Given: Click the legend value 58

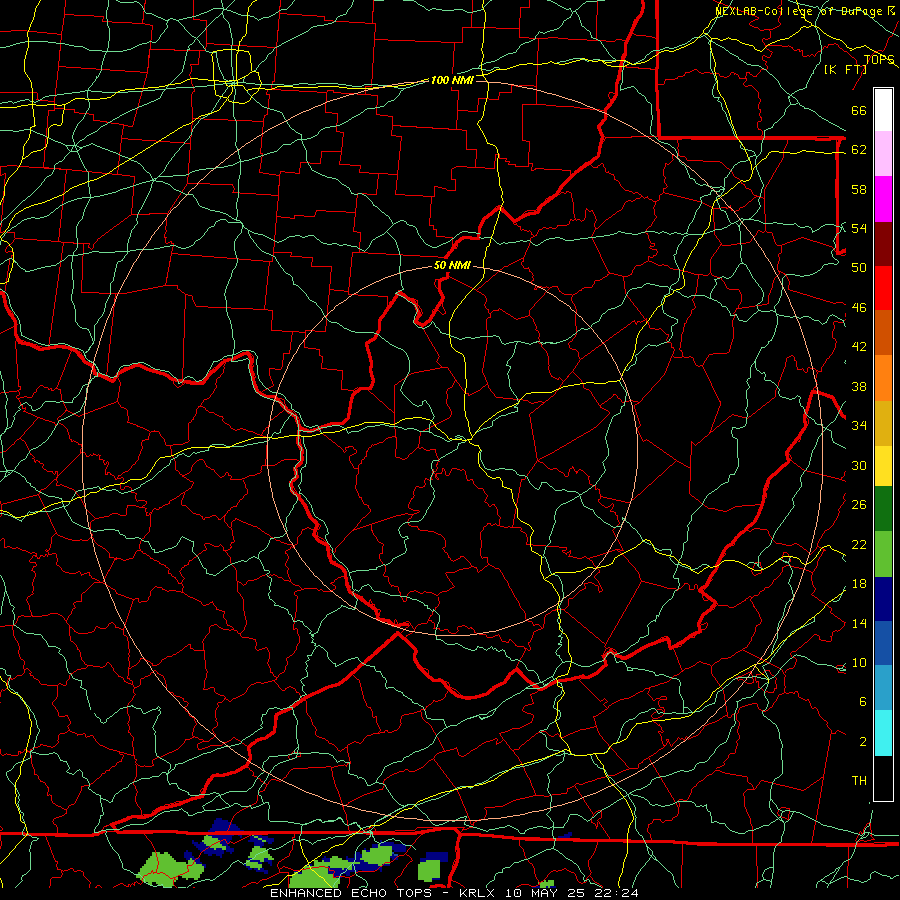Looking at the screenshot, I should pyautogui.click(x=859, y=189).
